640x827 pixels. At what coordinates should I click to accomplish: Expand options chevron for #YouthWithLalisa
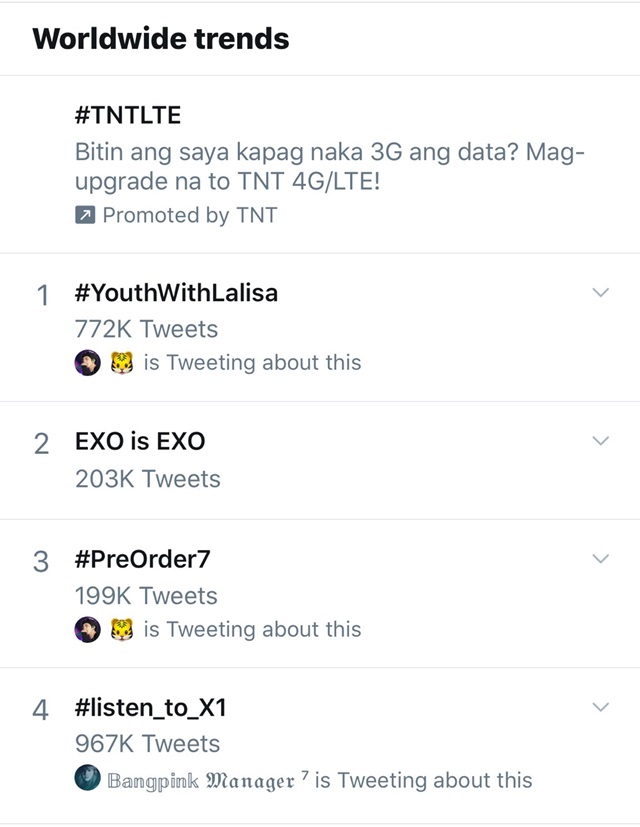601,292
